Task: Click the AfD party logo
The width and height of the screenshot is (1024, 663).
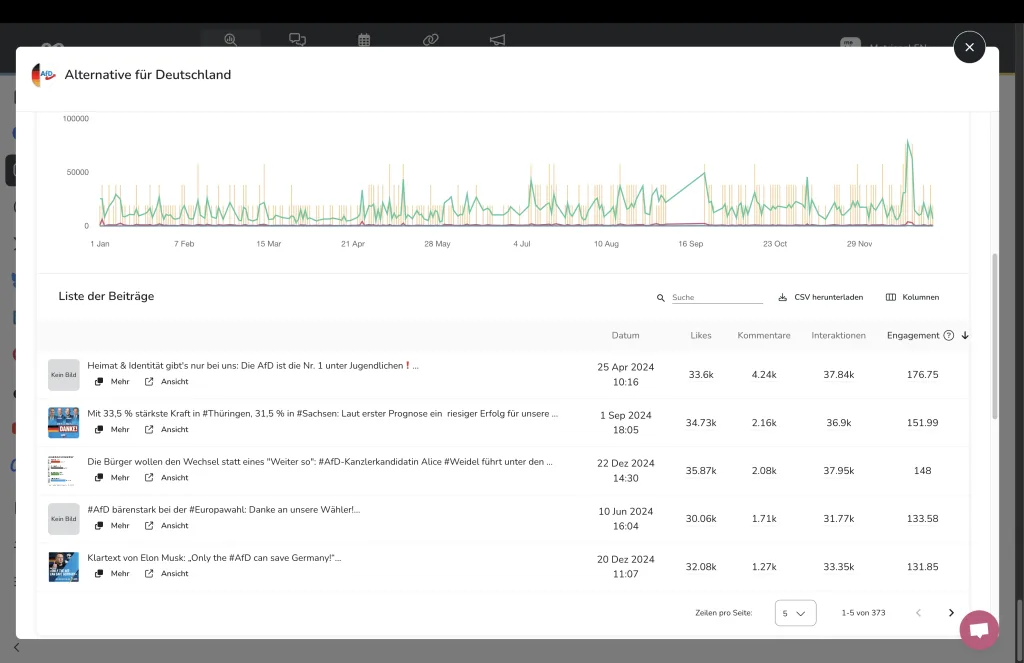Action: pos(43,75)
